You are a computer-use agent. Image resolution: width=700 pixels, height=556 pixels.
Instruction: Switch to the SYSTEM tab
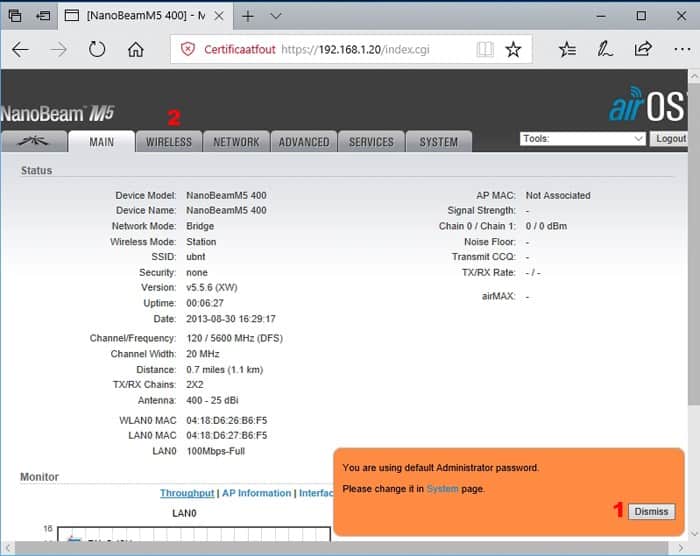[439, 142]
